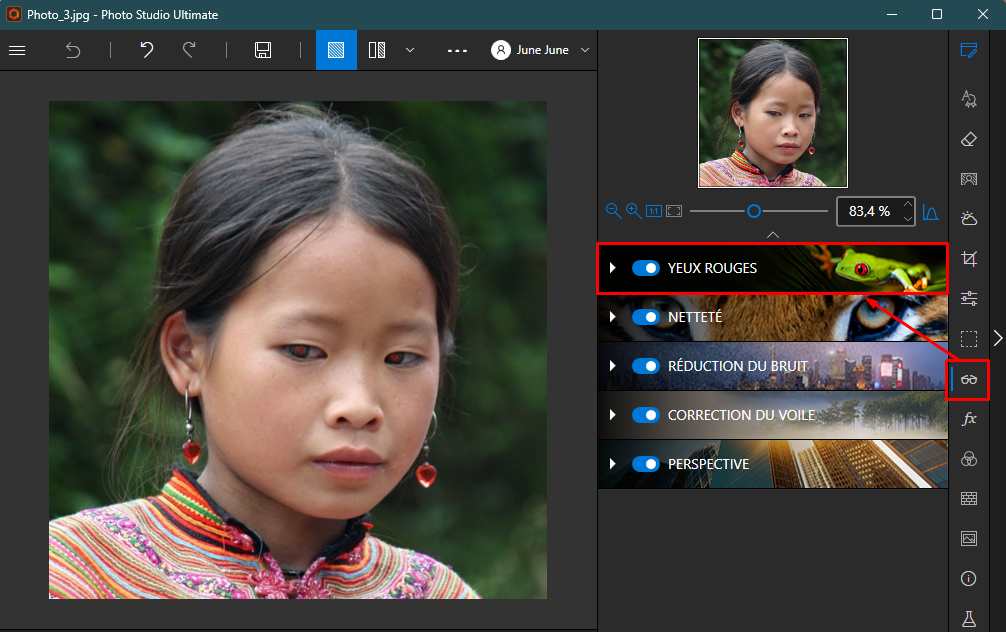Open the Erase tool with eraser icon
The height and width of the screenshot is (632, 1006).
tap(968, 139)
